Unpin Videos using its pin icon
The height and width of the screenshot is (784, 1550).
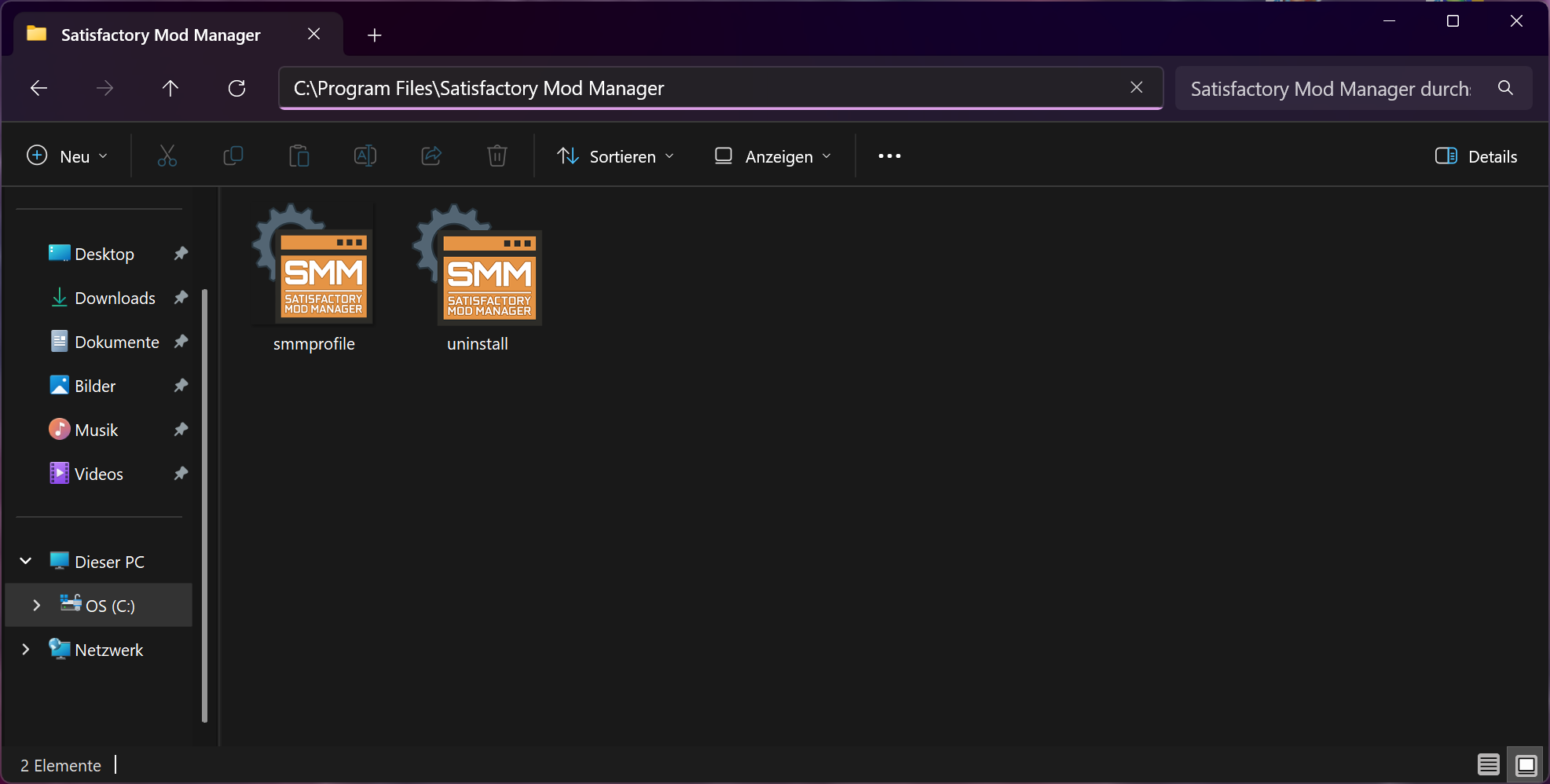pyautogui.click(x=181, y=473)
